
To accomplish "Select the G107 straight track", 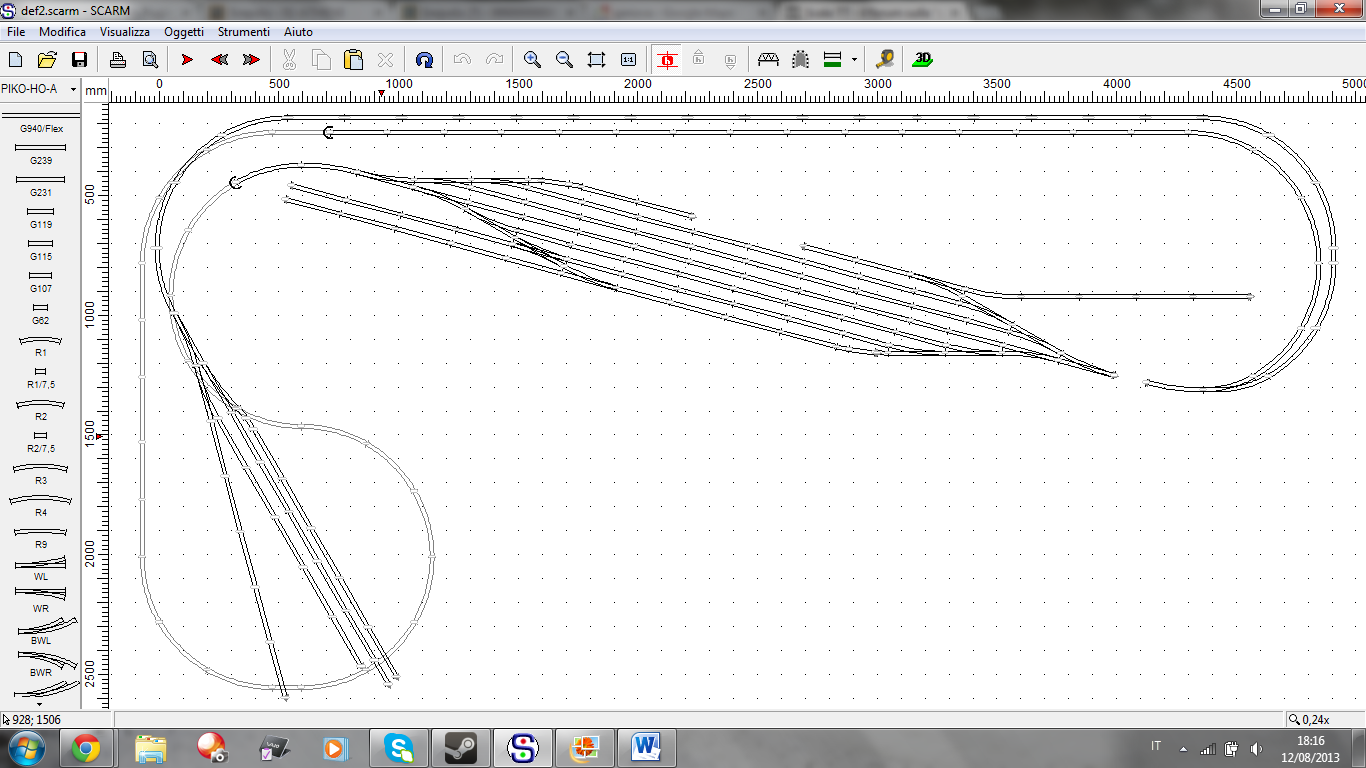I will 40,281.
